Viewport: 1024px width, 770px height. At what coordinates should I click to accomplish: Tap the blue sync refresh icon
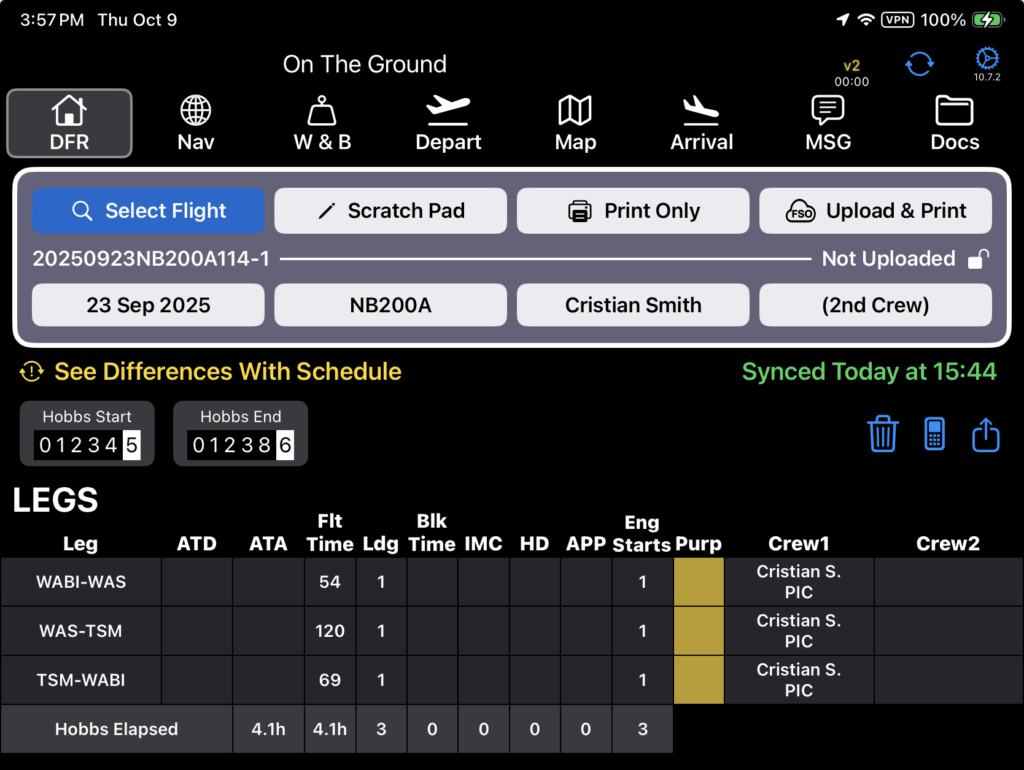click(919, 64)
